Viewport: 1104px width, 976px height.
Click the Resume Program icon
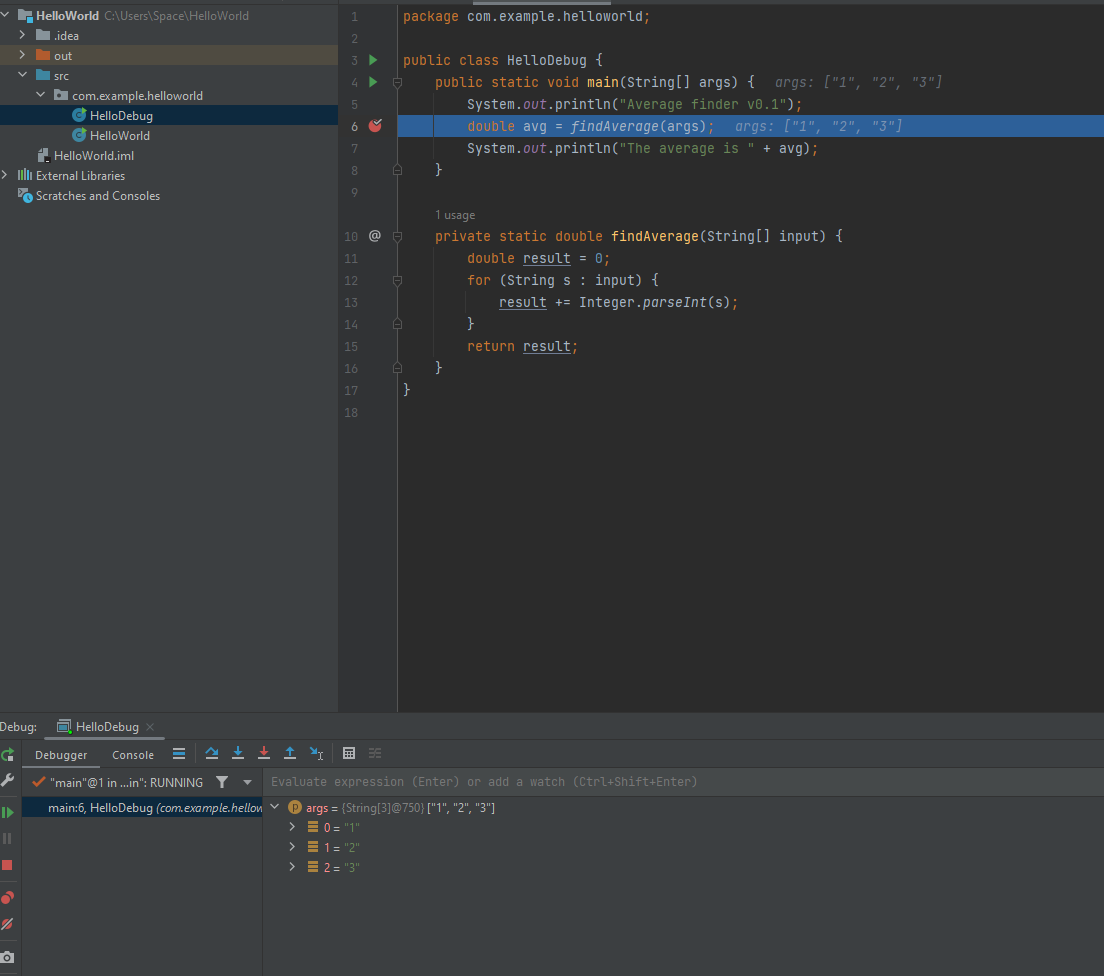tap(8, 812)
